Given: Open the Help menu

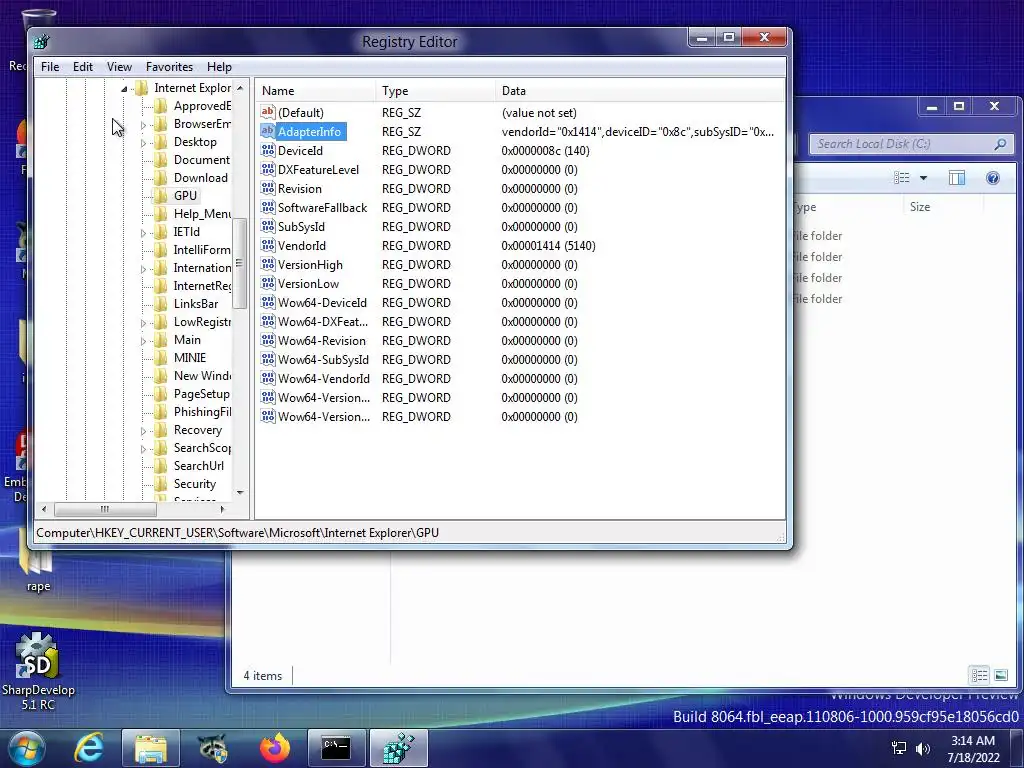Looking at the screenshot, I should [x=219, y=67].
